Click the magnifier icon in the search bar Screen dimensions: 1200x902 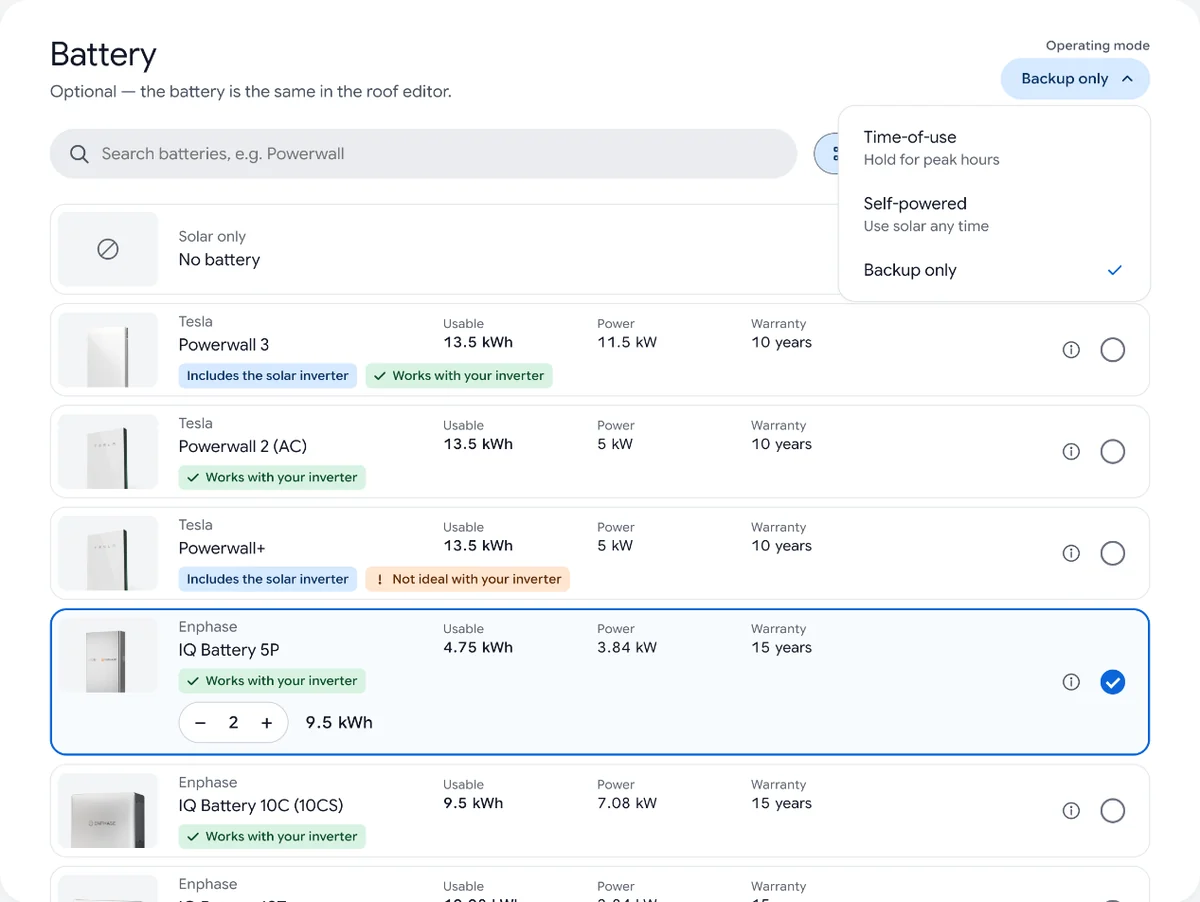(x=79, y=154)
